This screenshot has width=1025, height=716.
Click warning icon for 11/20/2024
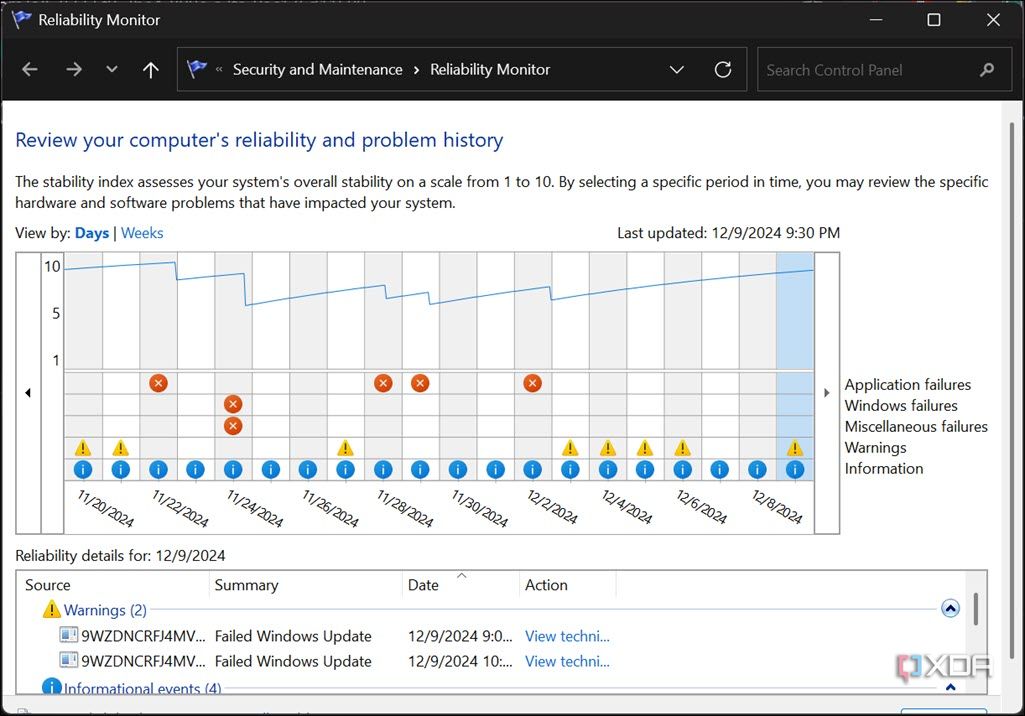pyautogui.click(x=83, y=448)
